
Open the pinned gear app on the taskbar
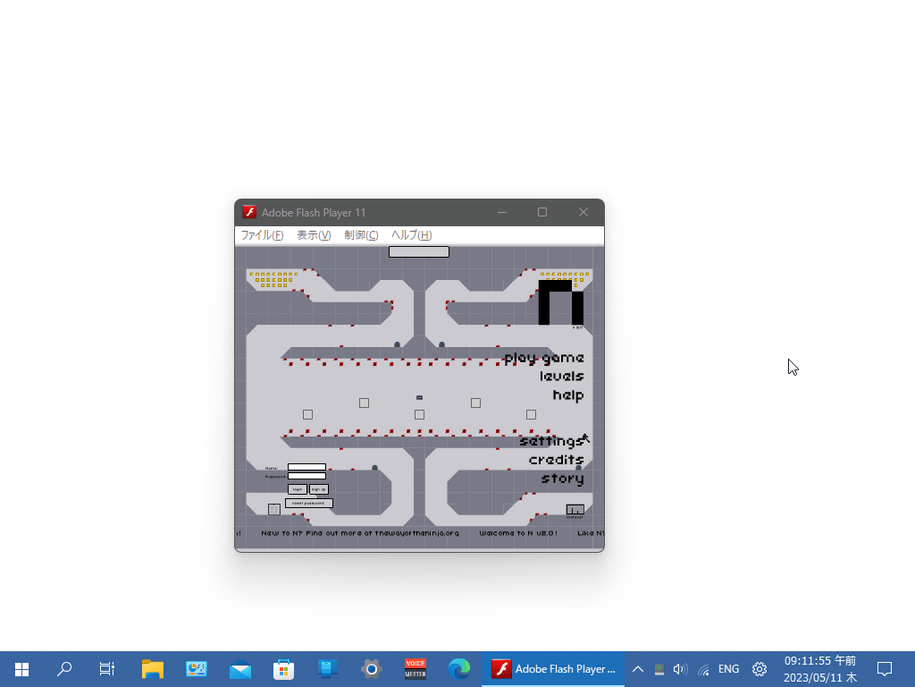tap(371, 669)
